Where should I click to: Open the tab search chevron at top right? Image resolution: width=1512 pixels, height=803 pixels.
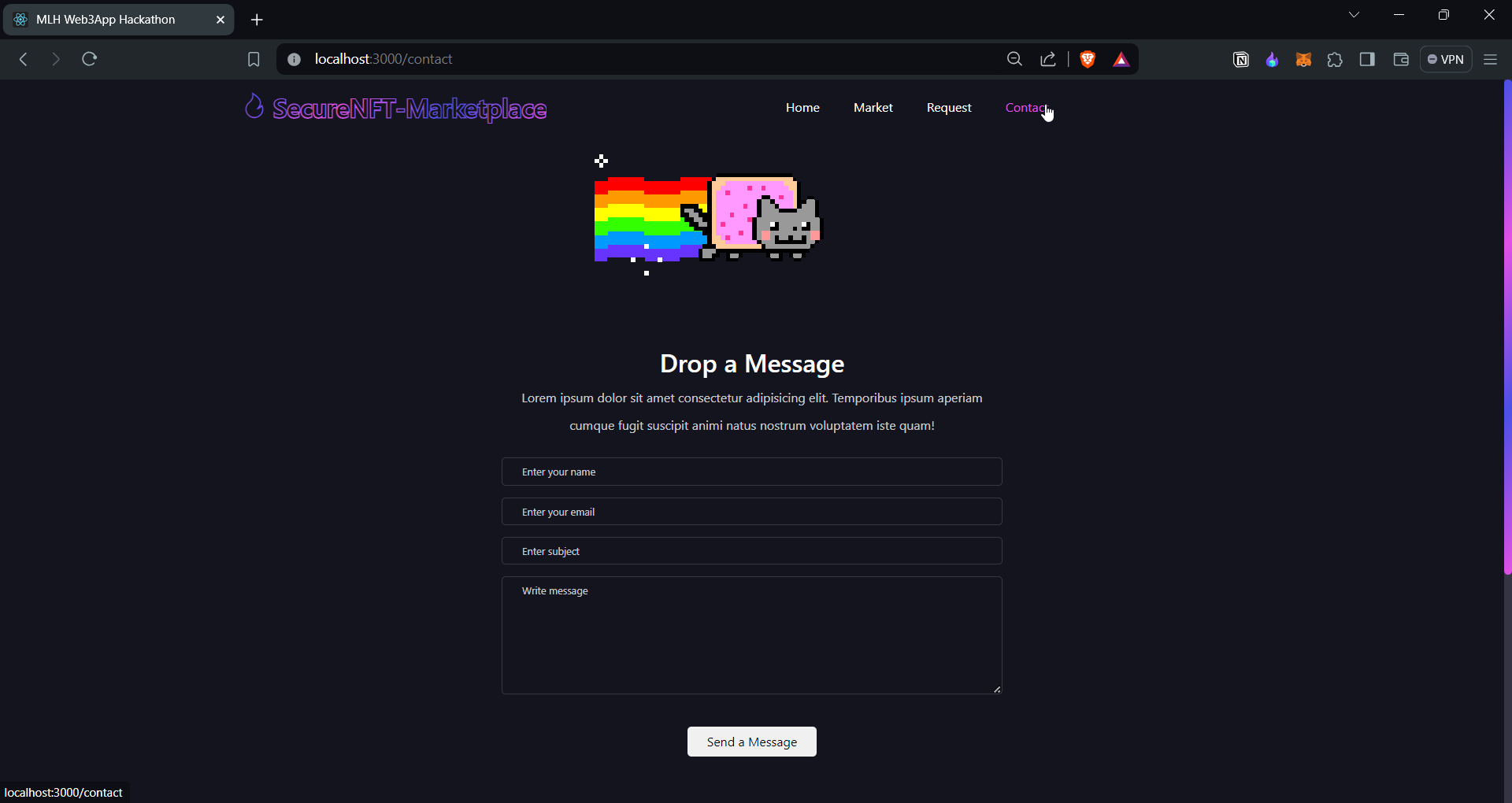[1354, 14]
